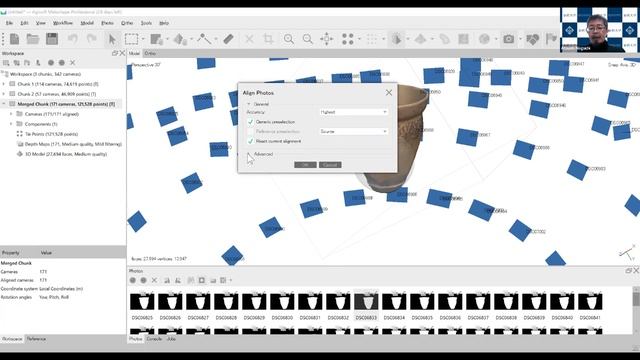
Task: Open the Photo menu
Action: [107, 23]
